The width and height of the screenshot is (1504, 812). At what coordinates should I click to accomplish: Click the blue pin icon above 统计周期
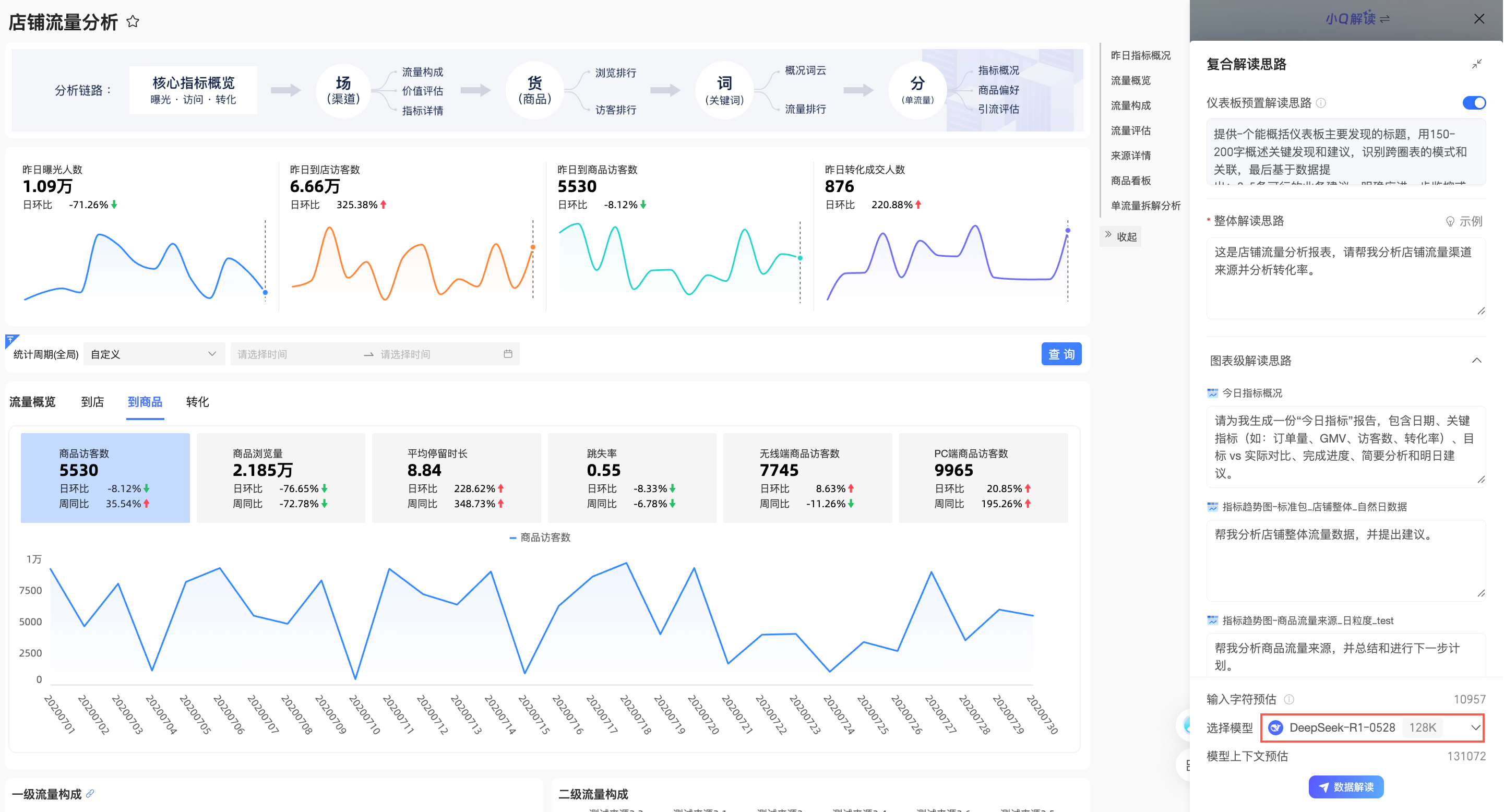[x=11, y=340]
